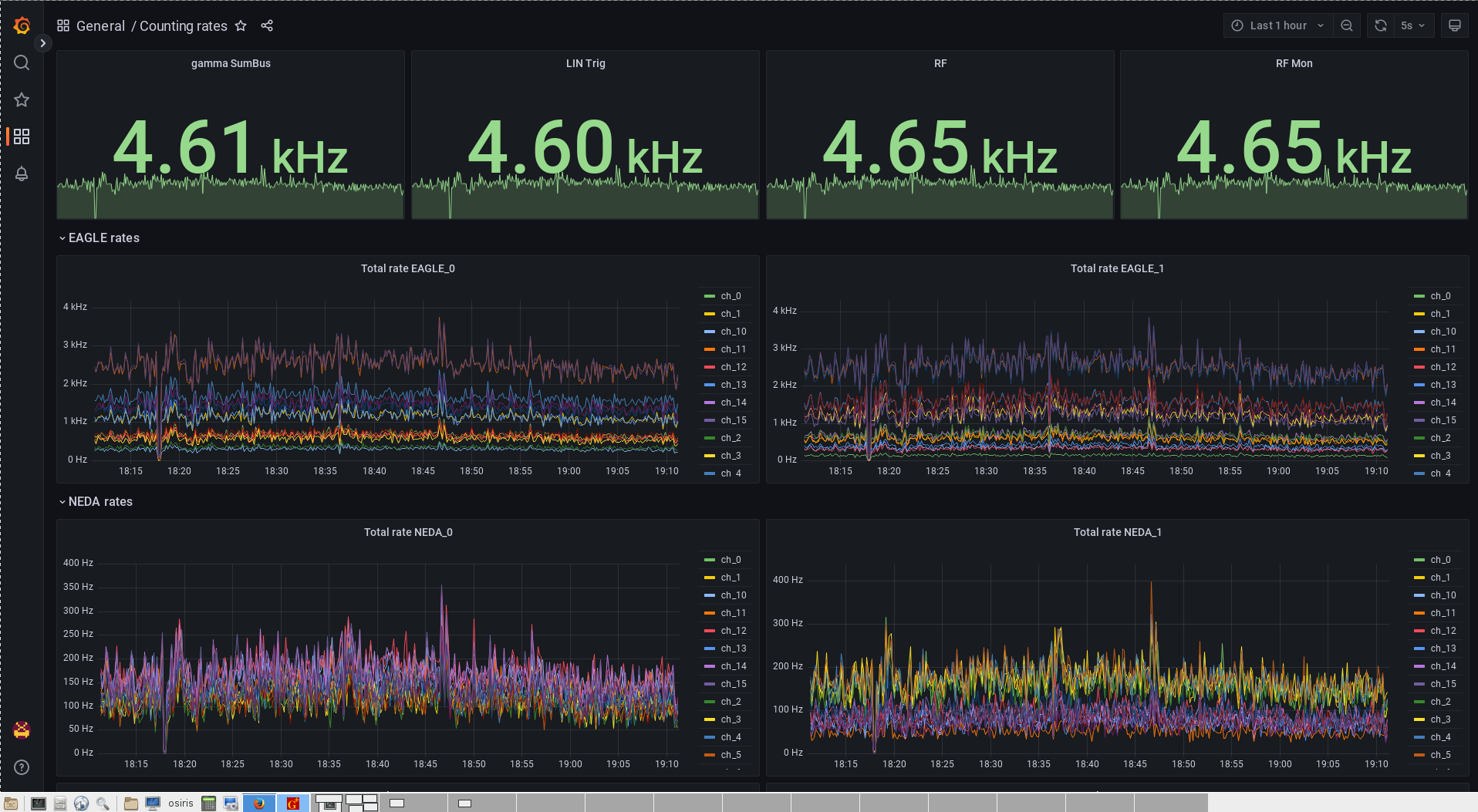1478x812 pixels.
Task: Star the Counting rates dashboard
Action: point(241,25)
